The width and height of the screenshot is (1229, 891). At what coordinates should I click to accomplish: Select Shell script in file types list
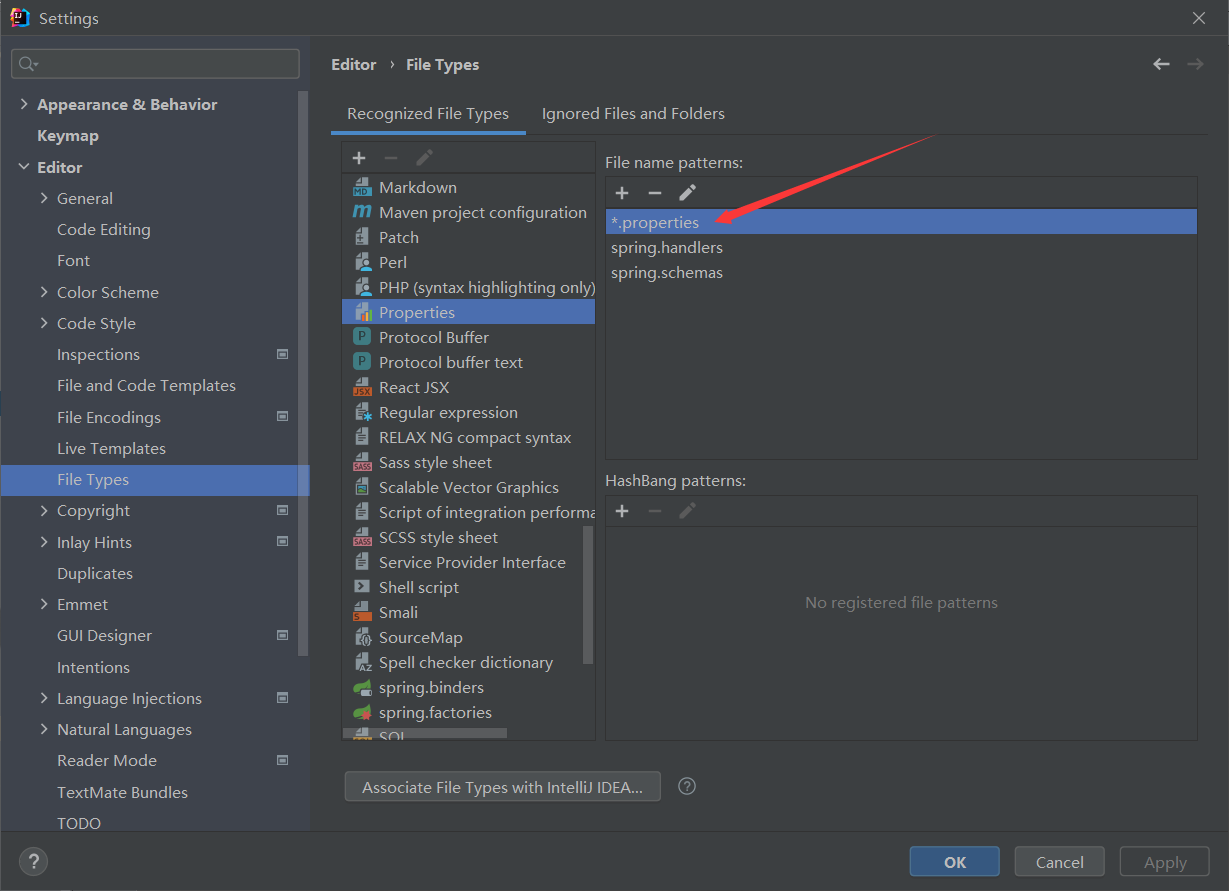tap(419, 587)
